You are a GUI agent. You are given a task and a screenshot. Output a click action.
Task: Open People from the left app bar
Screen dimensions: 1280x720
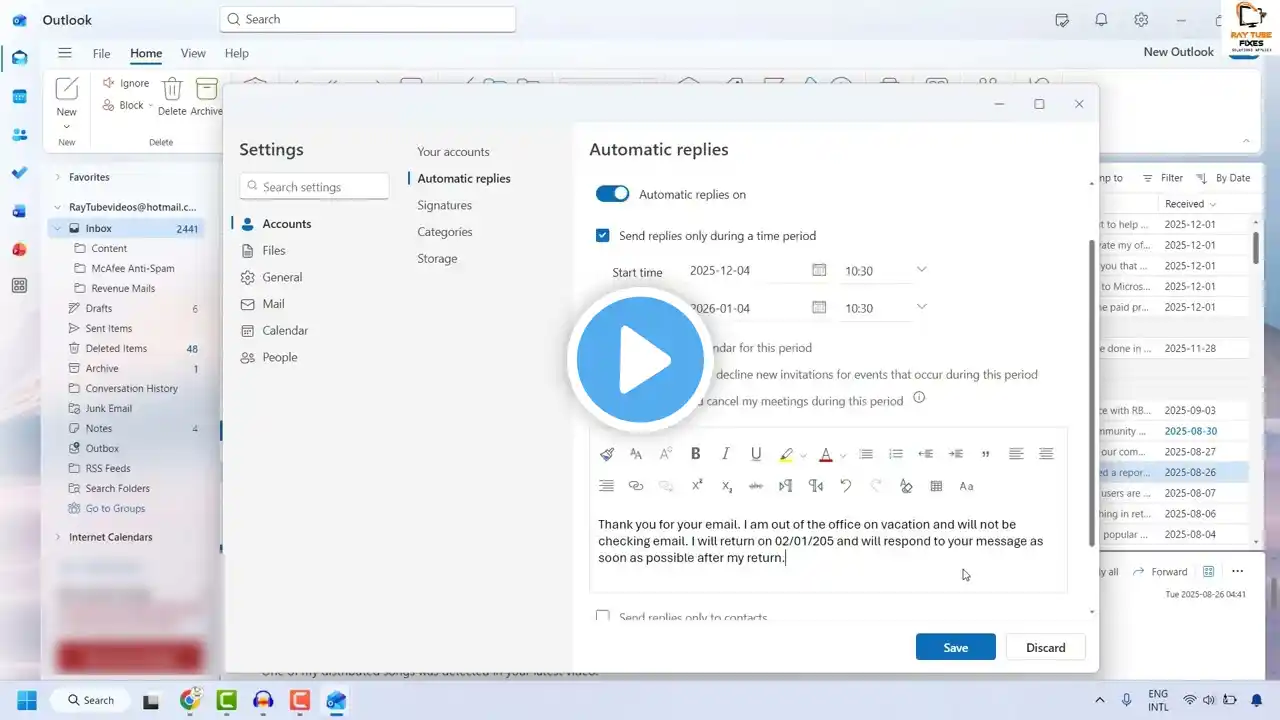click(19, 134)
